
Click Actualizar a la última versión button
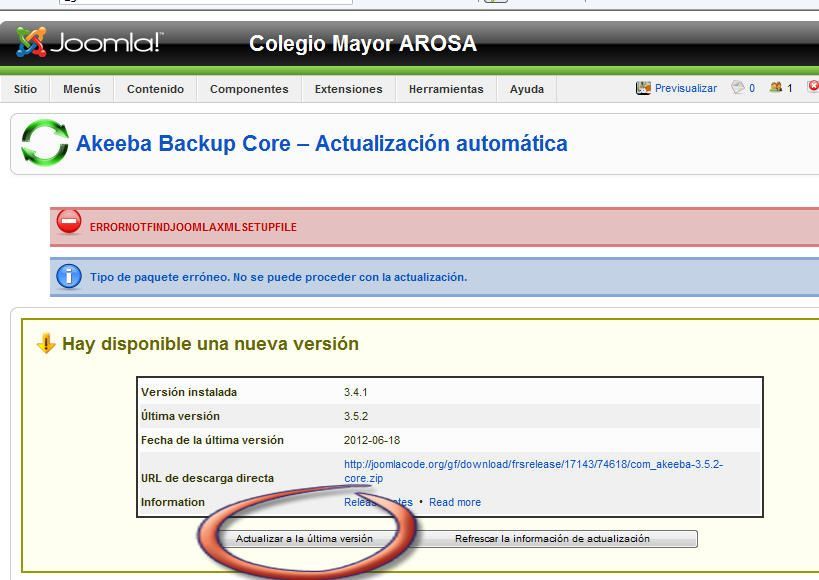pos(304,539)
